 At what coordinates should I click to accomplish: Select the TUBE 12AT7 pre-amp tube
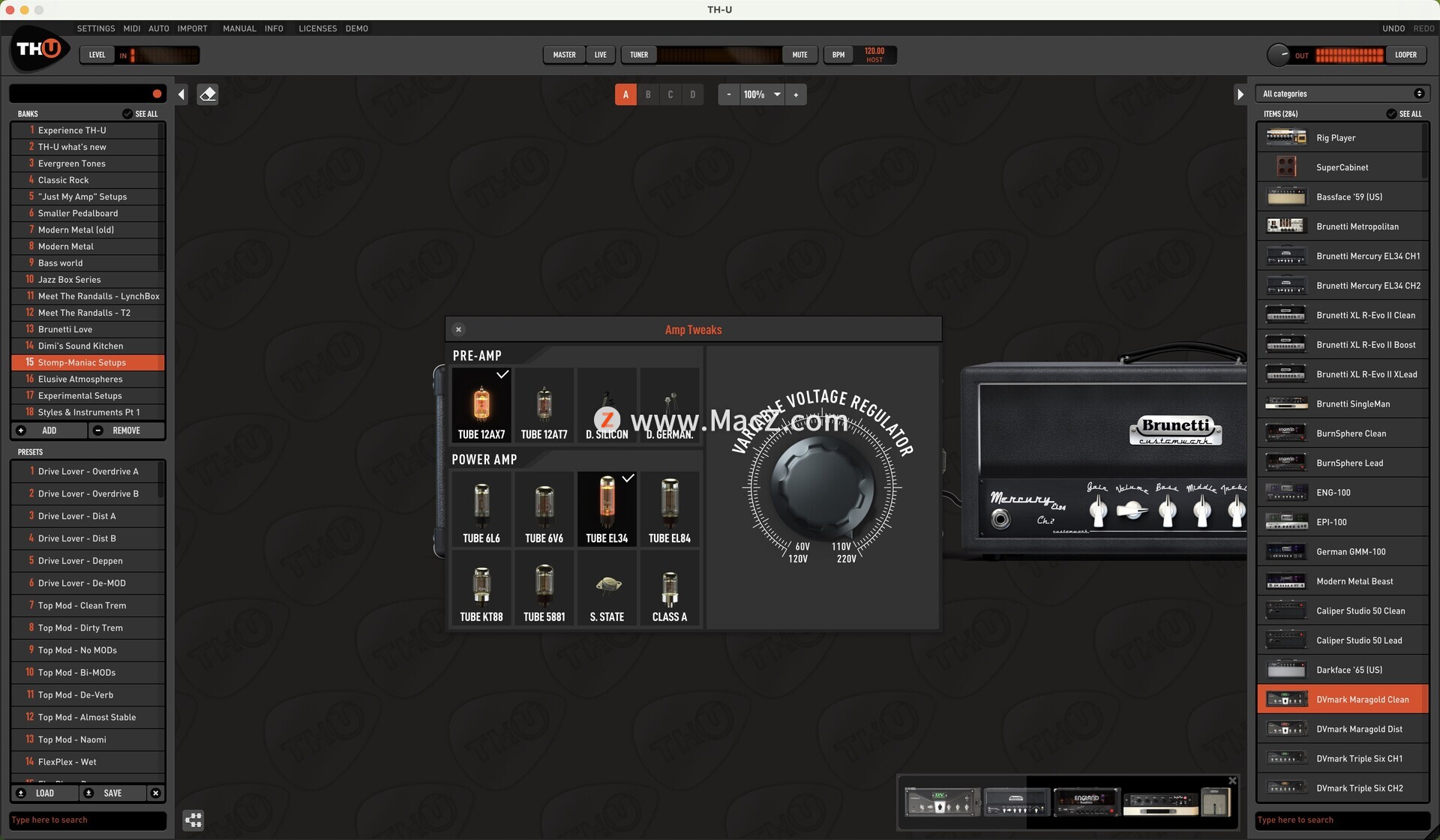pyautogui.click(x=544, y=405)
